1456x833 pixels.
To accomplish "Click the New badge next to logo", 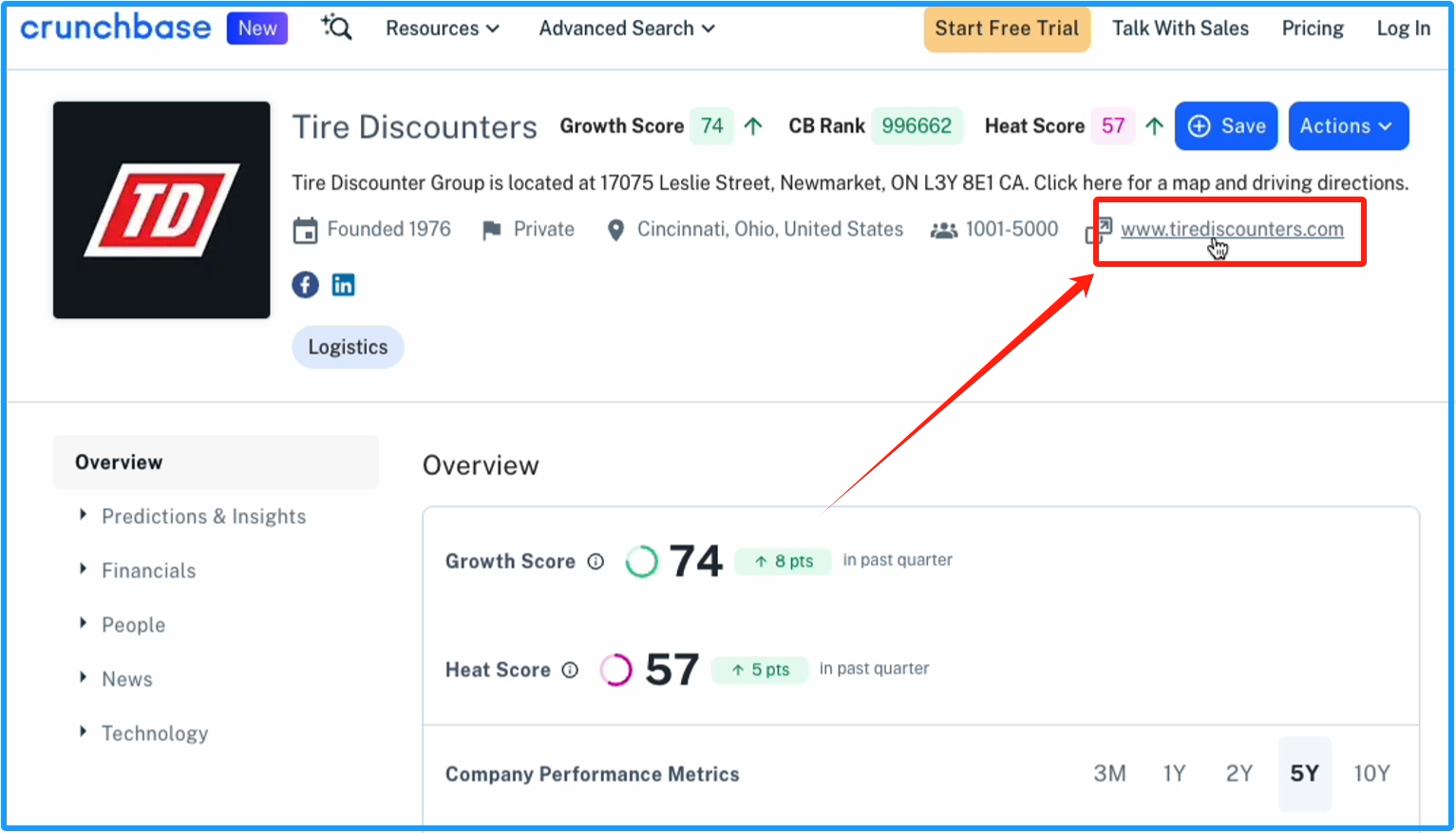I will [x=257, y=28].
